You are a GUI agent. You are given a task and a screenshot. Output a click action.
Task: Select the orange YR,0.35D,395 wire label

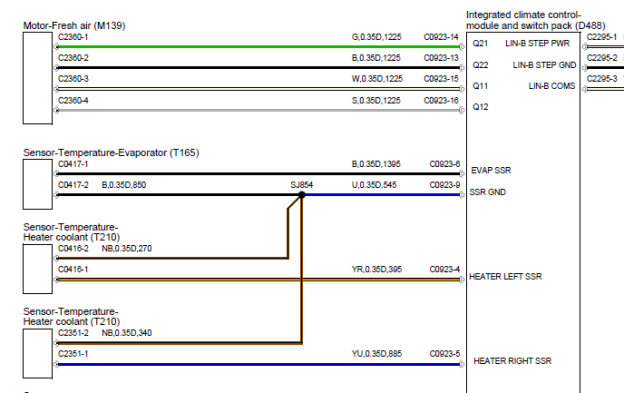(x=377, y=270)
